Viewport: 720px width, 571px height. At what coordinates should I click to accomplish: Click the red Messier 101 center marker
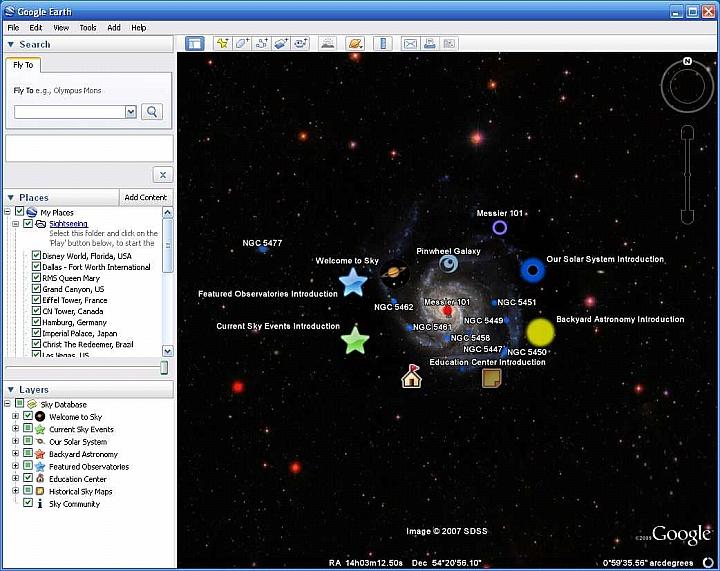[448, 311]
